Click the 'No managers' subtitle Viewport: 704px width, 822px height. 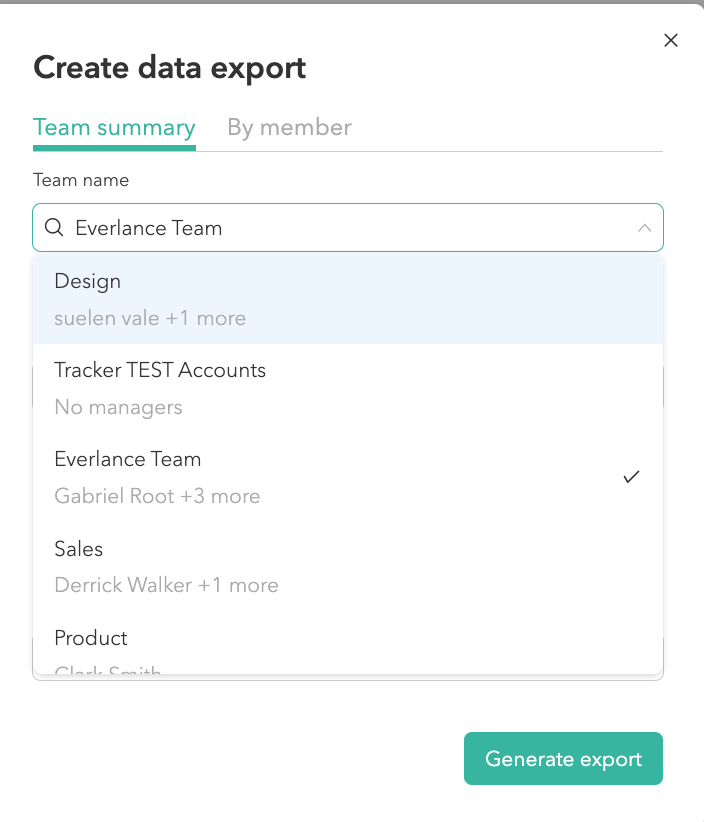click(x=118, y=407)
